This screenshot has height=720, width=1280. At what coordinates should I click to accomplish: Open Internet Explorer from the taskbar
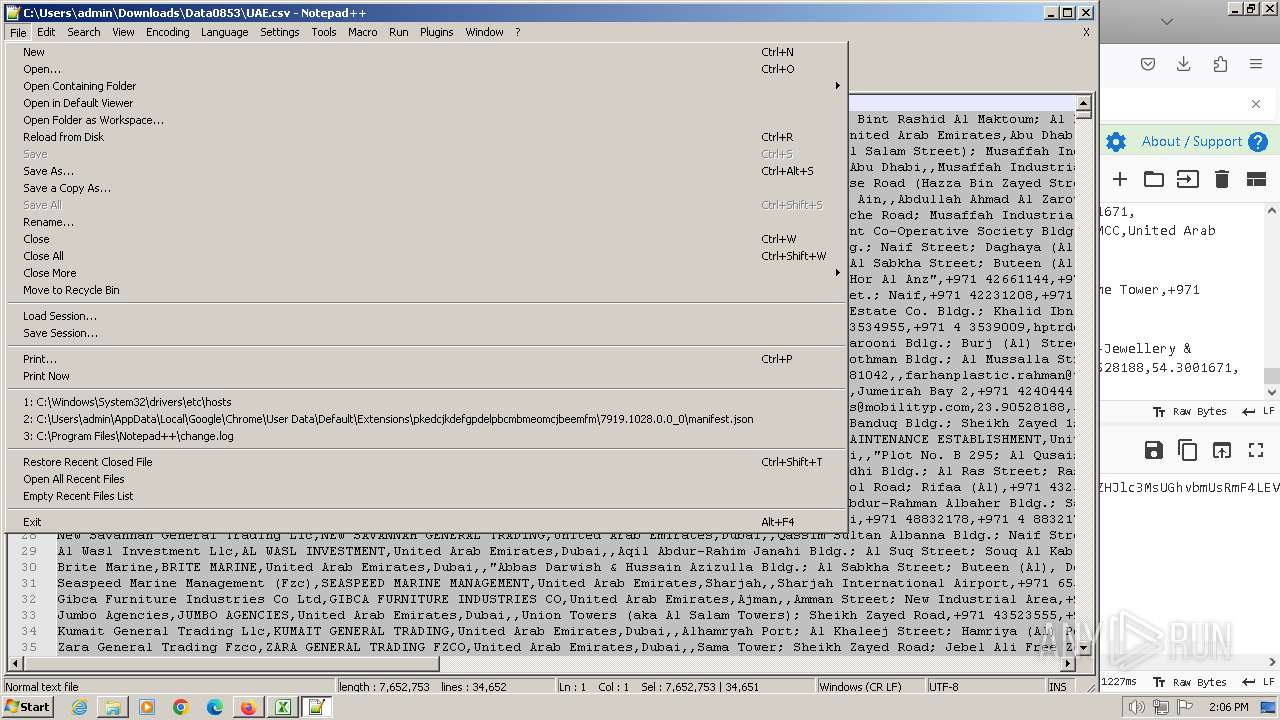coord(79,707)
